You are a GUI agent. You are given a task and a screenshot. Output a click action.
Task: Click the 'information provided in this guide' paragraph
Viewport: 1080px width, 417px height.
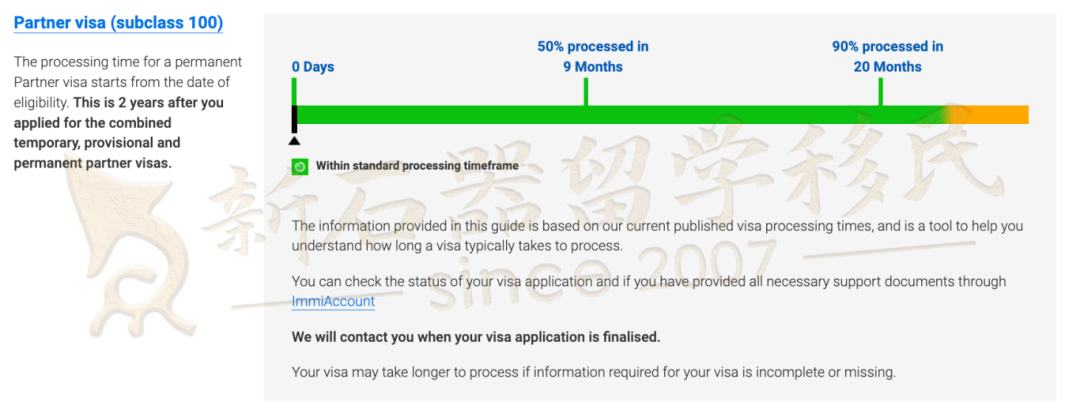coord(657,236)
